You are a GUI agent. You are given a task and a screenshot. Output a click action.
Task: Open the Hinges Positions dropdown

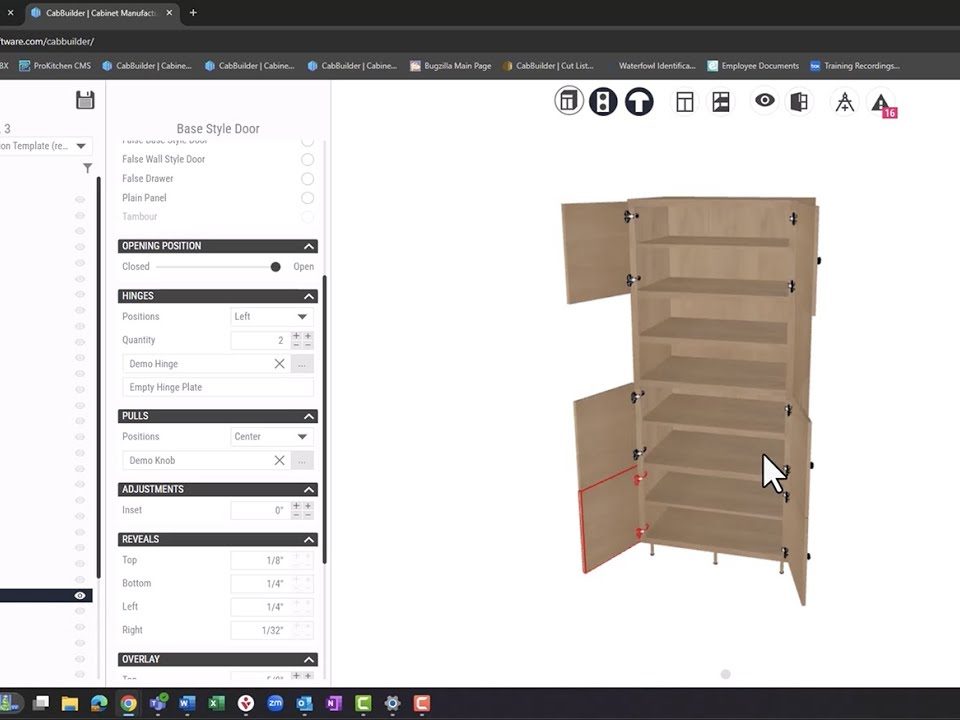(271, 317)
